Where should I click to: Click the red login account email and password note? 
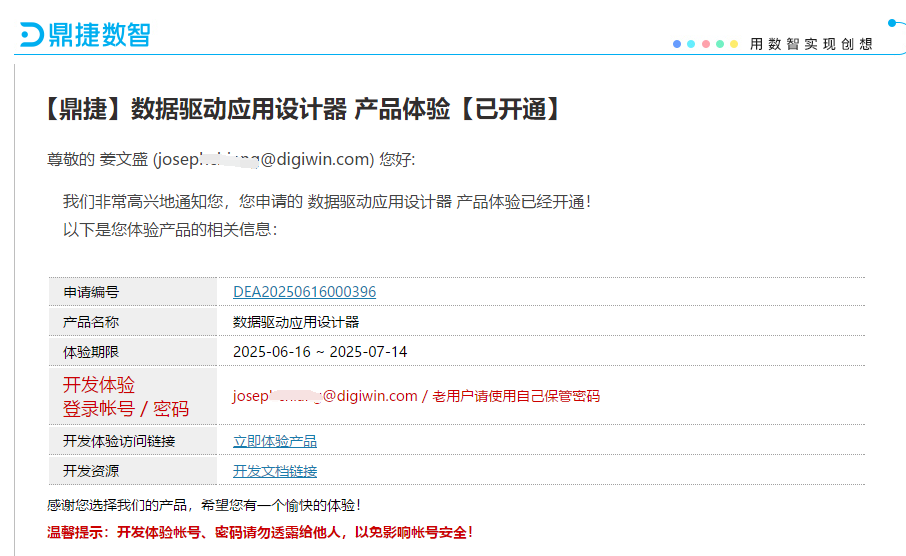pyautogui.click(x=417, y=396)
